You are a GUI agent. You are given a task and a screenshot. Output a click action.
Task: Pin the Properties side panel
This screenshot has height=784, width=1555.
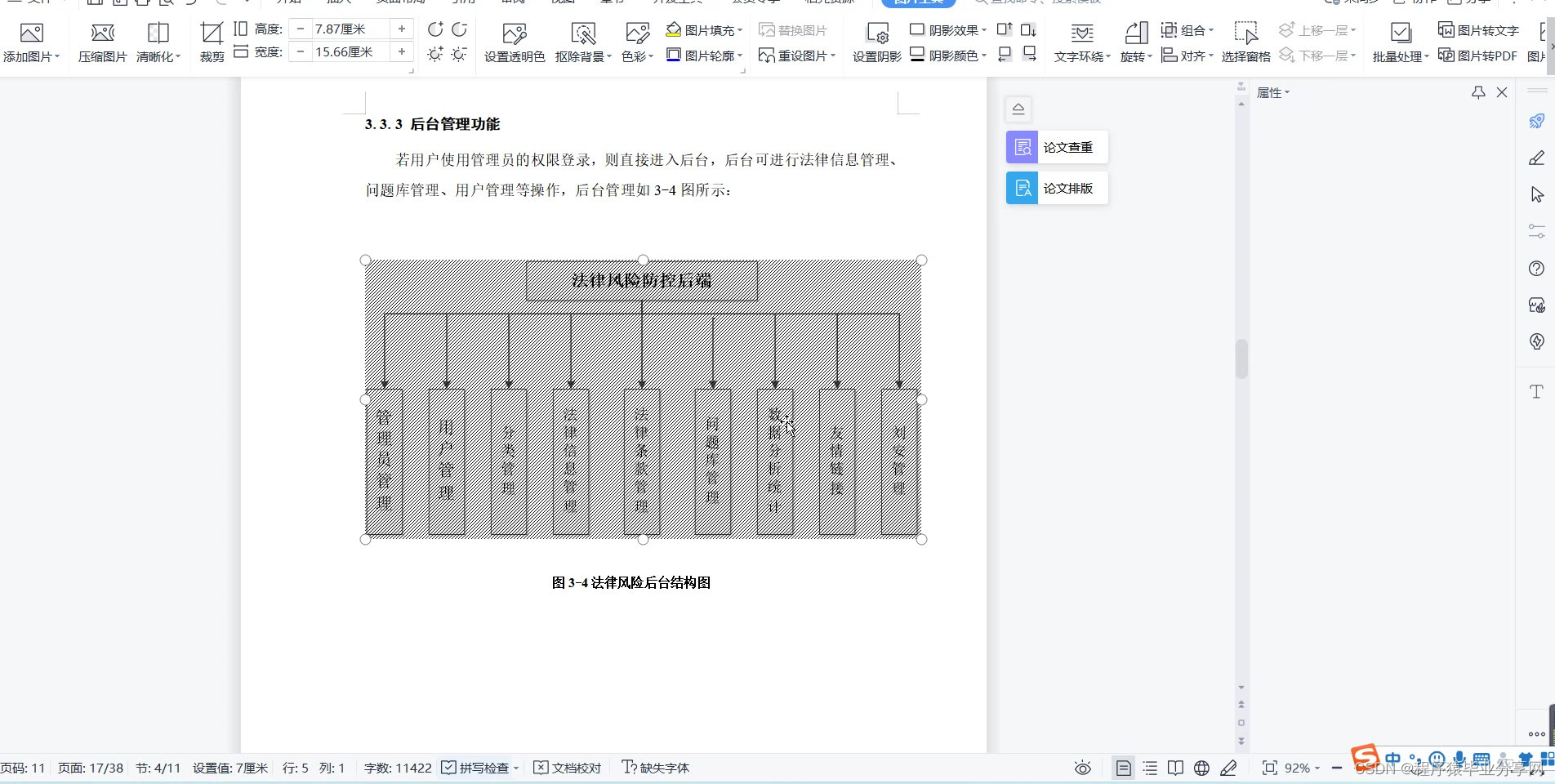pos(1478,92)
